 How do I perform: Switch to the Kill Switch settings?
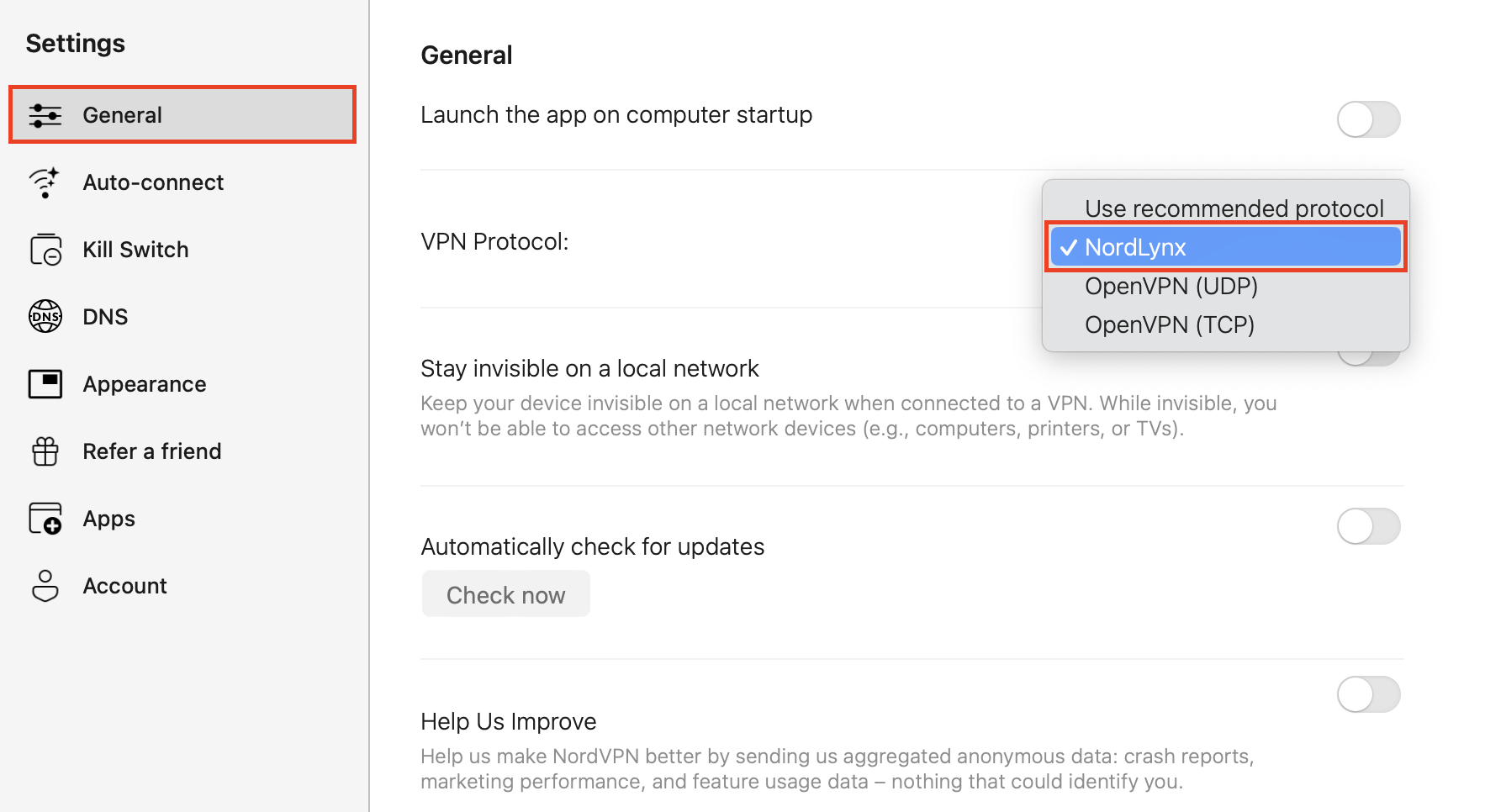click(x=135, y=250)
